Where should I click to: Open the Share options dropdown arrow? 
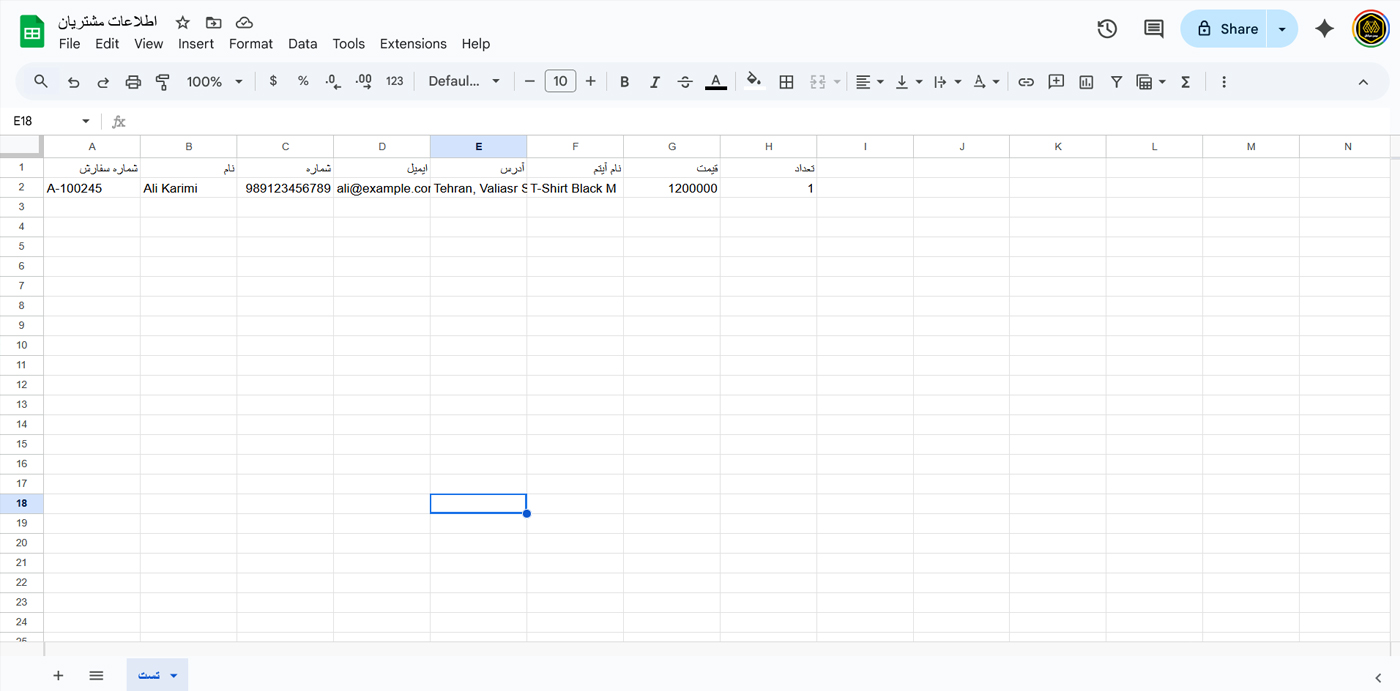point(1282,29)
